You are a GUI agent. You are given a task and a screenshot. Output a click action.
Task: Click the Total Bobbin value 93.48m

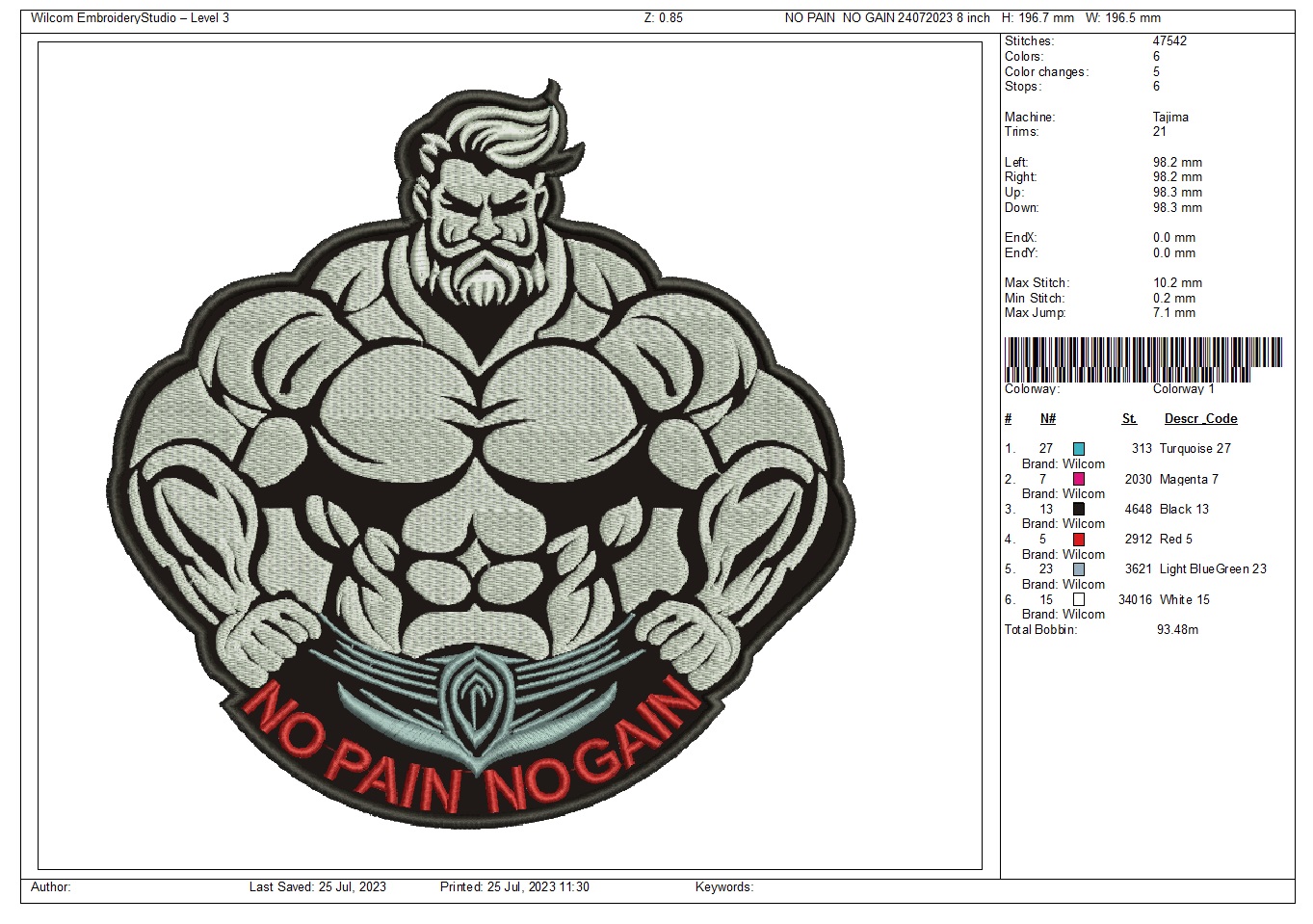(1177, 630)
